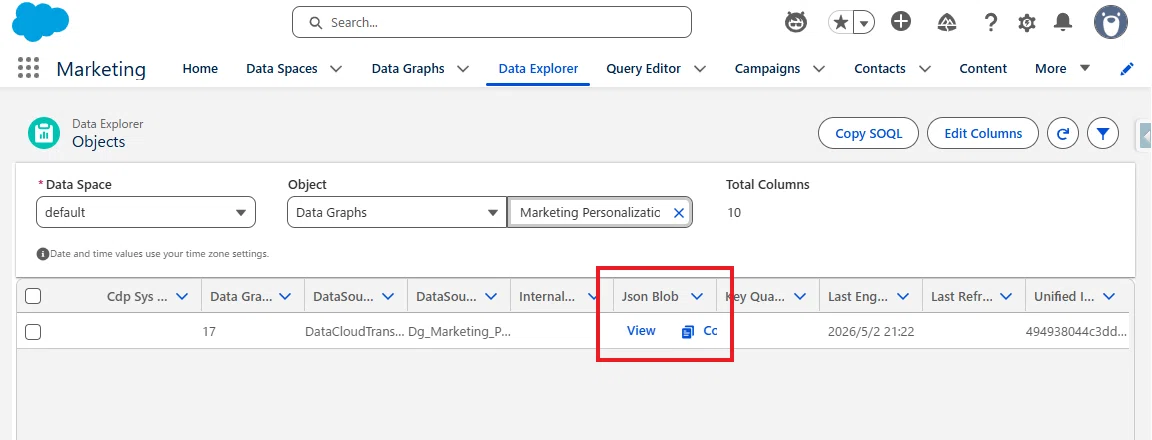Image resolution: width=1152 pixels, height=440 pixels.
Task: Open the Notifications bell
Action: 1062,23
